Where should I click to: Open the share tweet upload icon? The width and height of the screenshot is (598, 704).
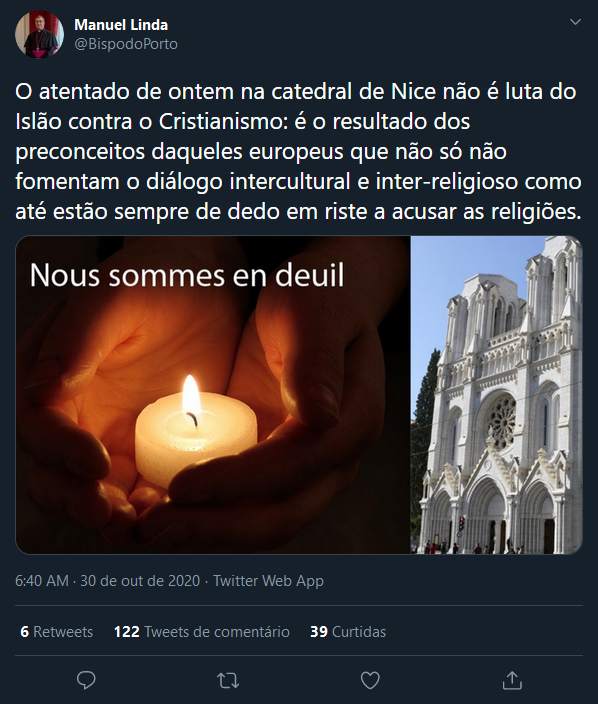coord(512,680)
